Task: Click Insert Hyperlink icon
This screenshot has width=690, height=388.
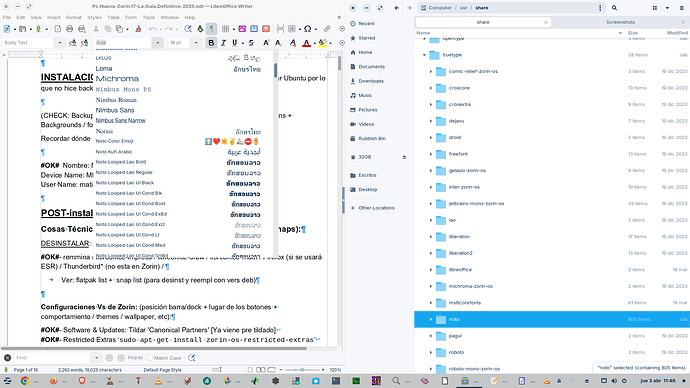Action: pyautogui.click(x=327, y=29)
